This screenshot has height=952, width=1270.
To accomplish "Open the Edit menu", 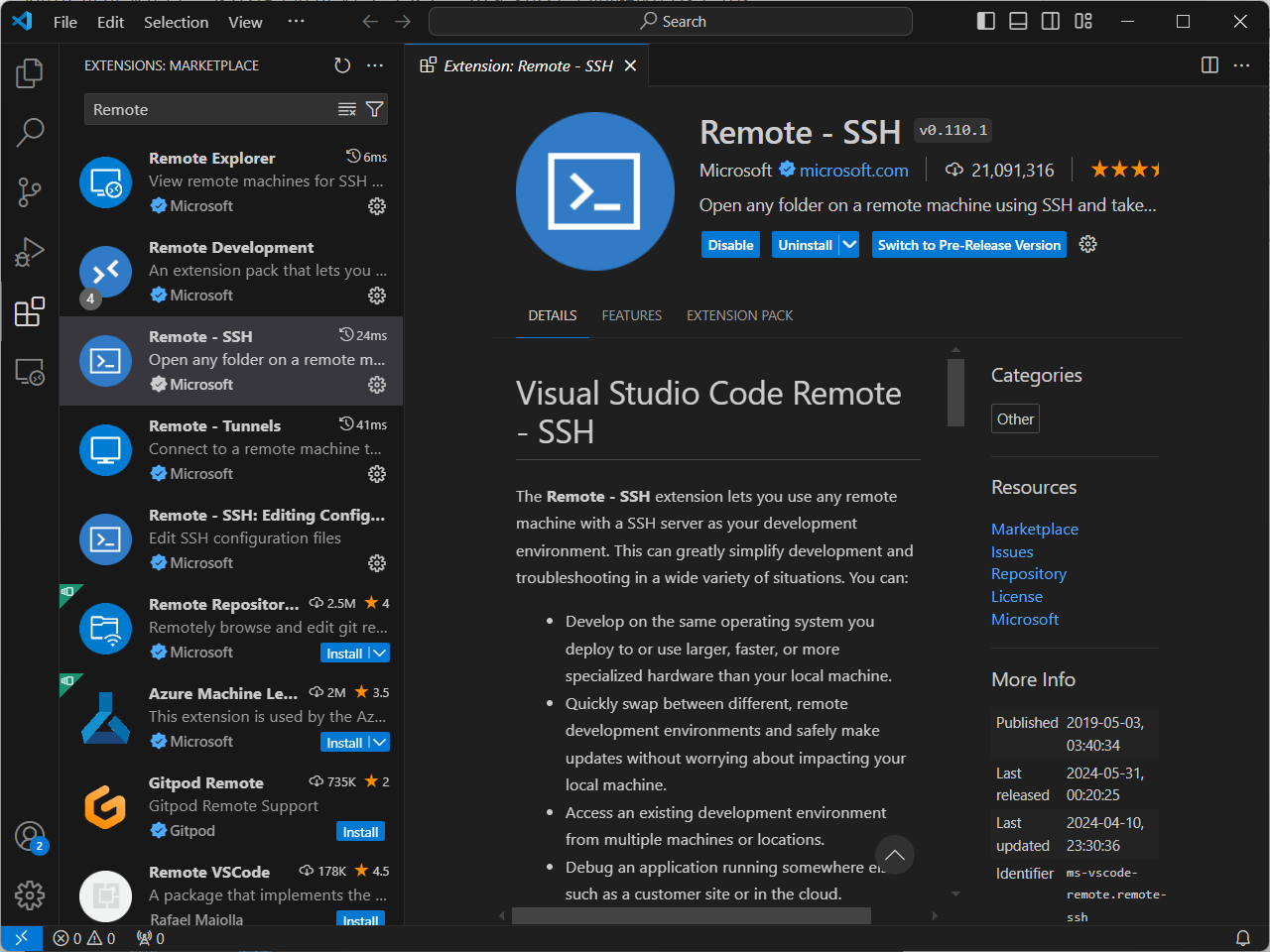I will (110, 22).
